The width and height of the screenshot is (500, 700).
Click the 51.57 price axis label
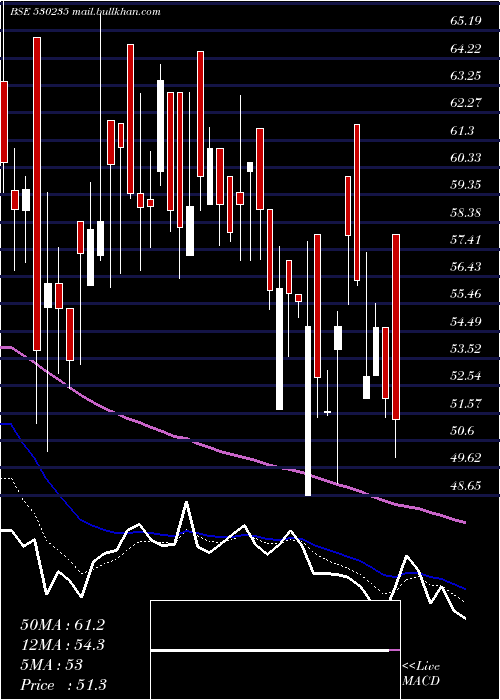(466, 404)
